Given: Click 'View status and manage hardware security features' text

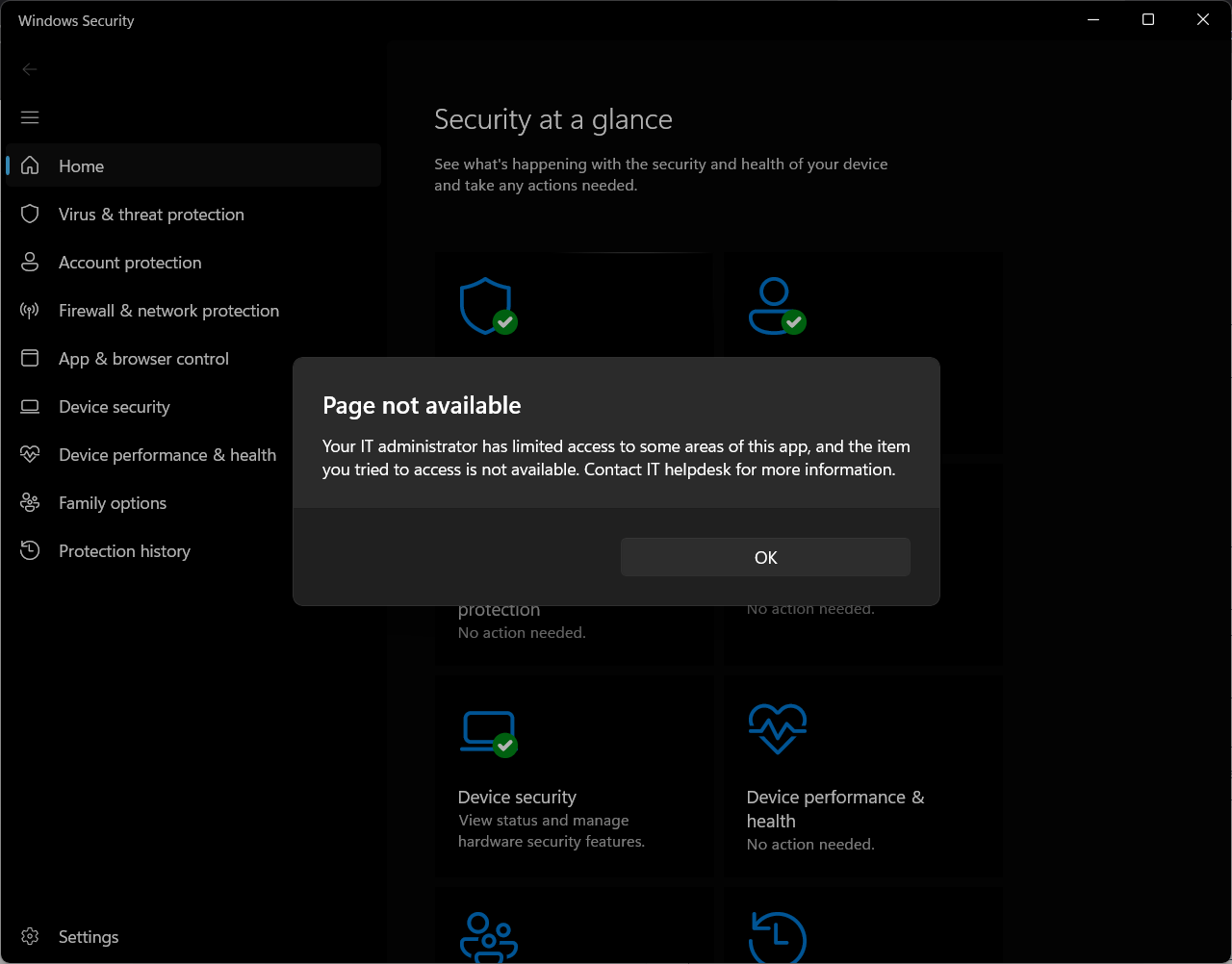Looking at the screenshot, I should click(552, 830).
